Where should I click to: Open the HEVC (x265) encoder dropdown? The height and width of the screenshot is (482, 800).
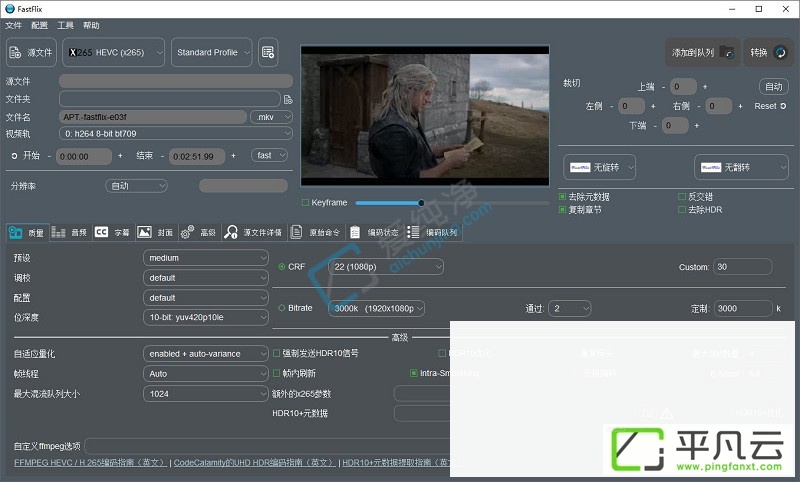pyautogui.click(x=114, y=53)
